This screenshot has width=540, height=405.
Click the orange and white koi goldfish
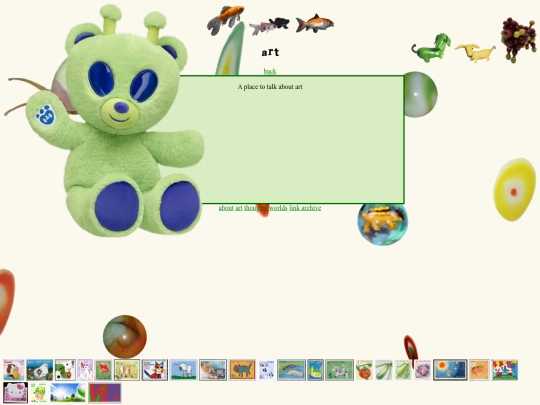[x=314, y=23]
